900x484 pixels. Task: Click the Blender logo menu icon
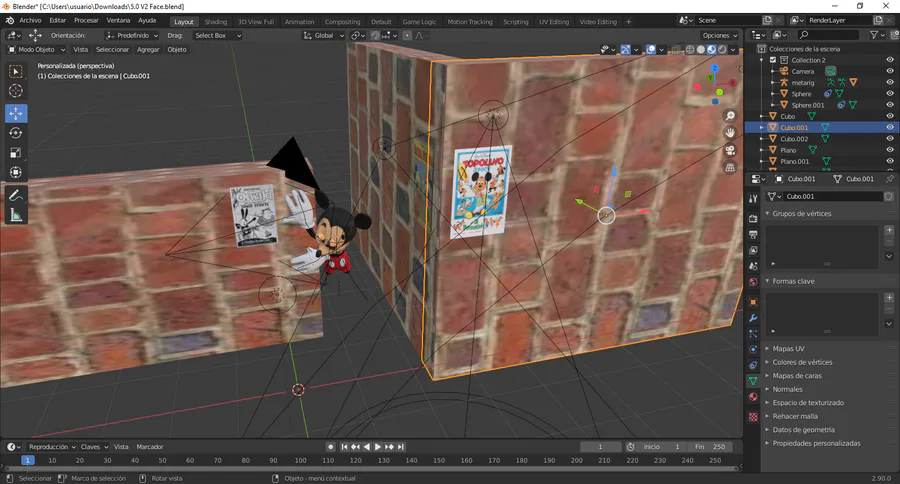click(10, 20)
